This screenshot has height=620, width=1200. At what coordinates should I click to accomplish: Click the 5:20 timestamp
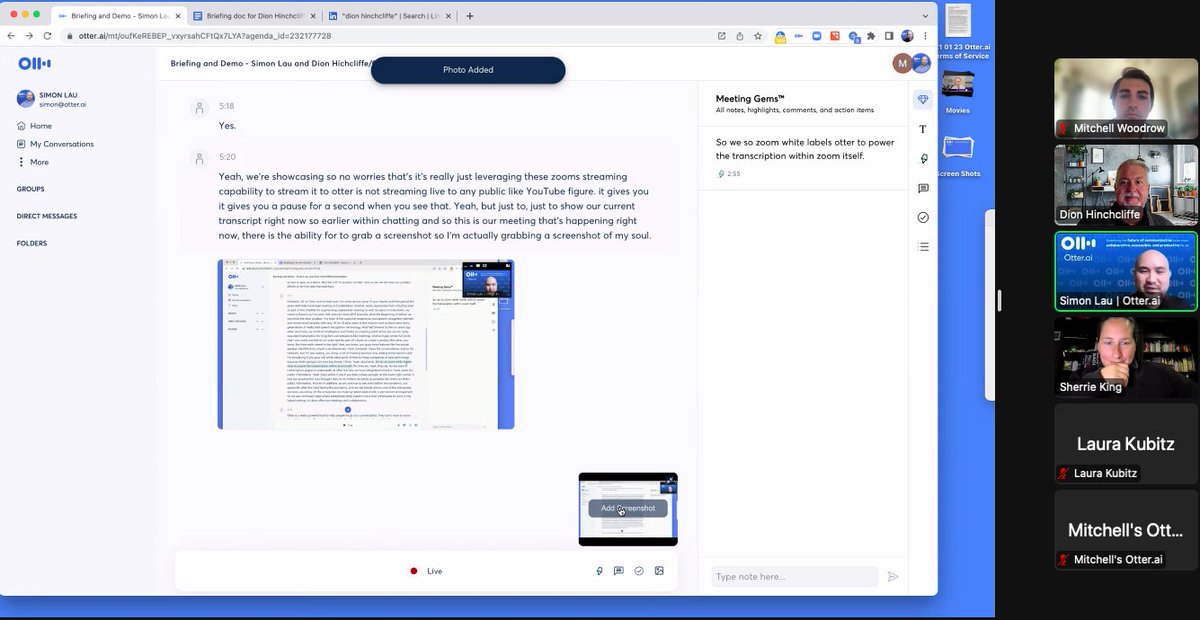coord(227,157)
